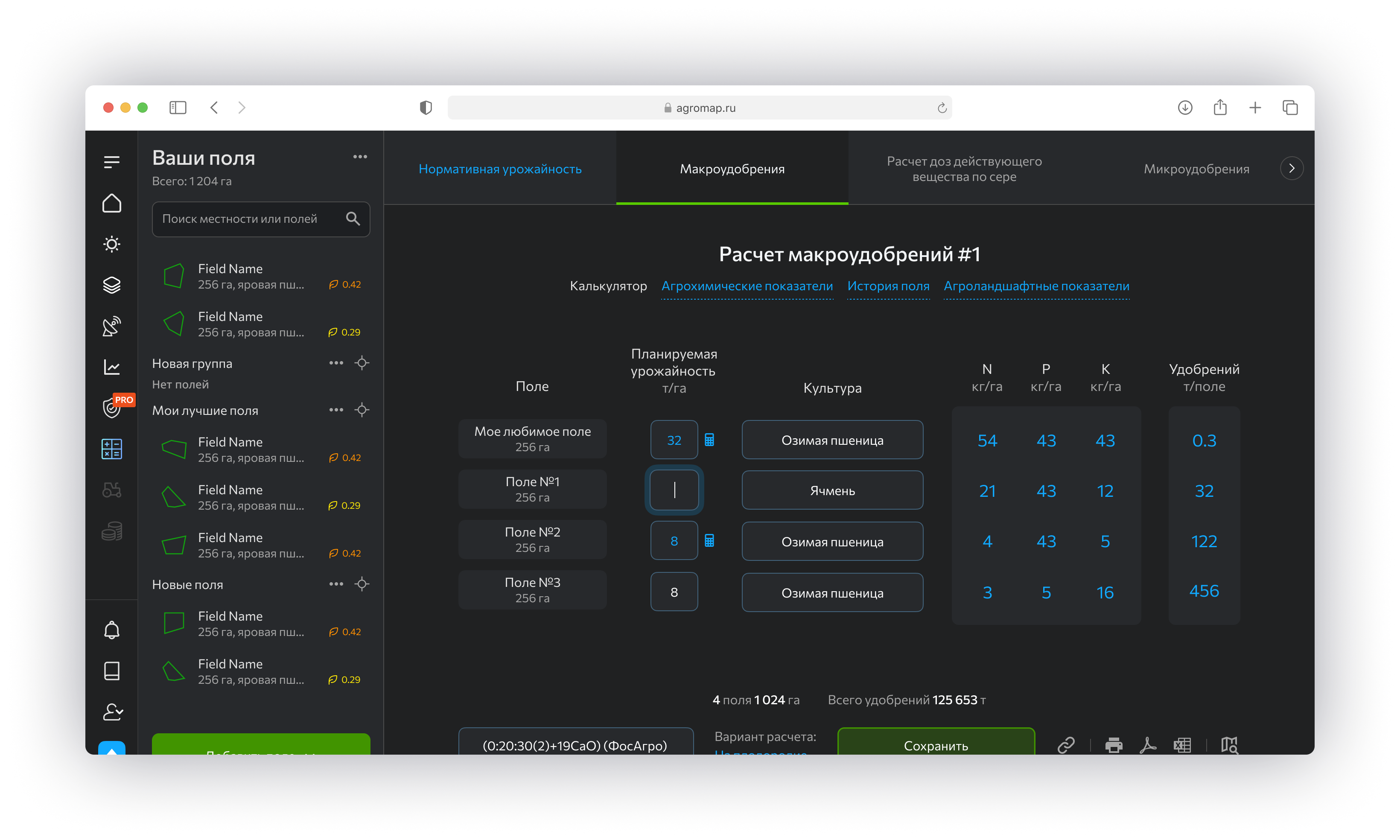Open options dots for Новая группа

(336, 363)
